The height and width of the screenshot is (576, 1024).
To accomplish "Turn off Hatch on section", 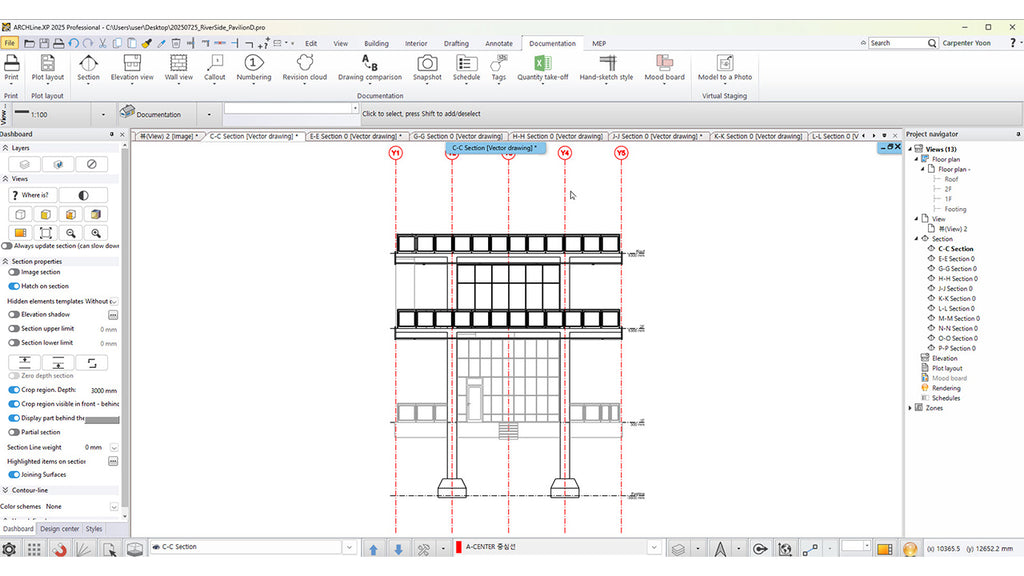I will (14, 286).
